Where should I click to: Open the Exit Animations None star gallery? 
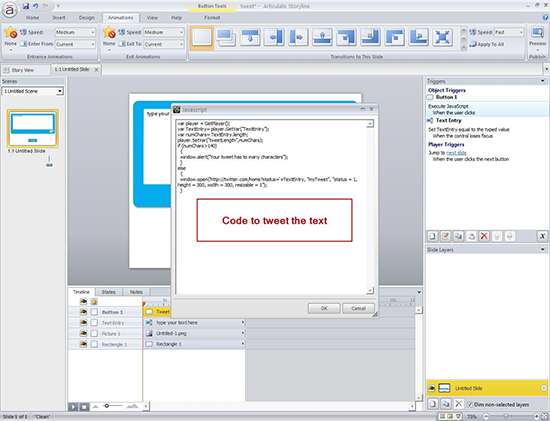[109, 39]
